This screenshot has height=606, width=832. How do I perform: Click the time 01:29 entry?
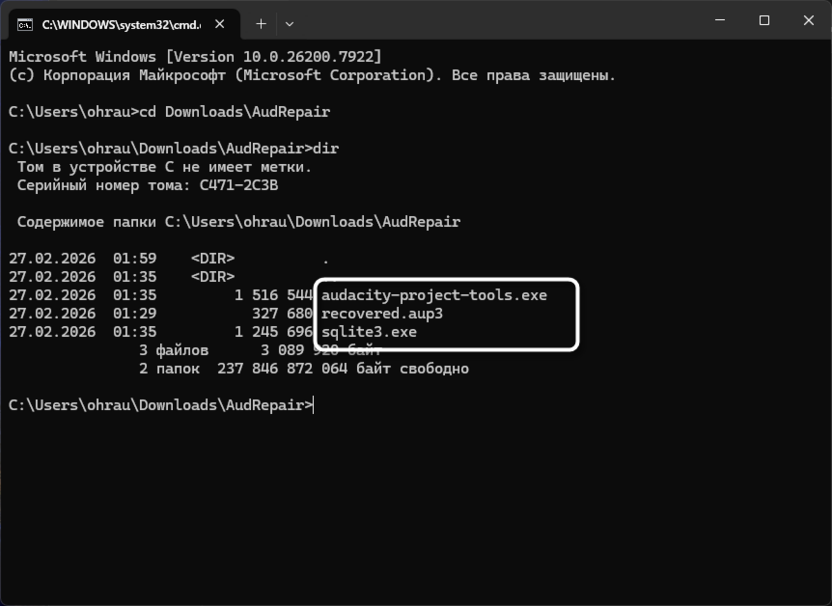[x=135, y=314]
